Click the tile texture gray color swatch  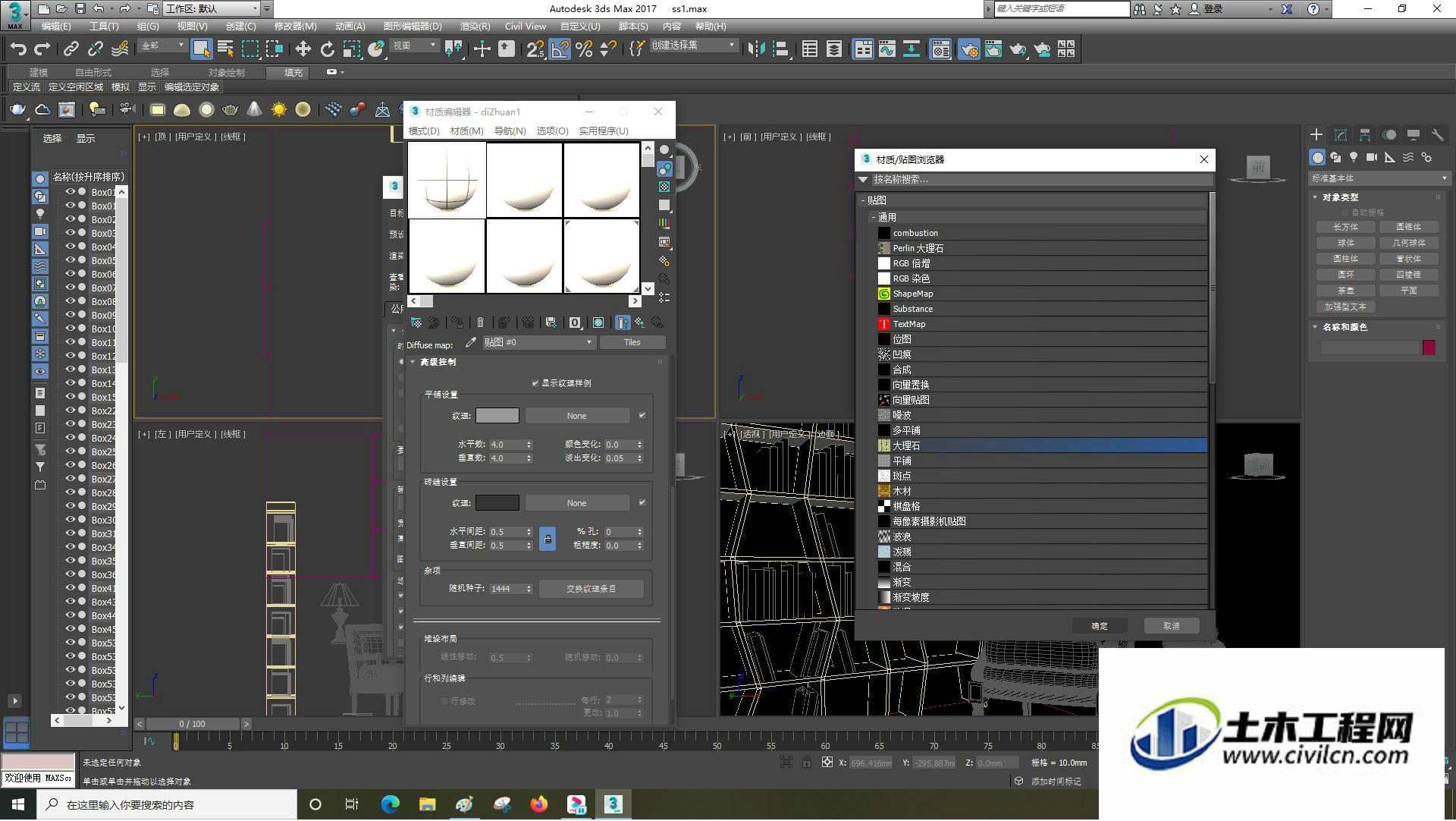point(497,416)
